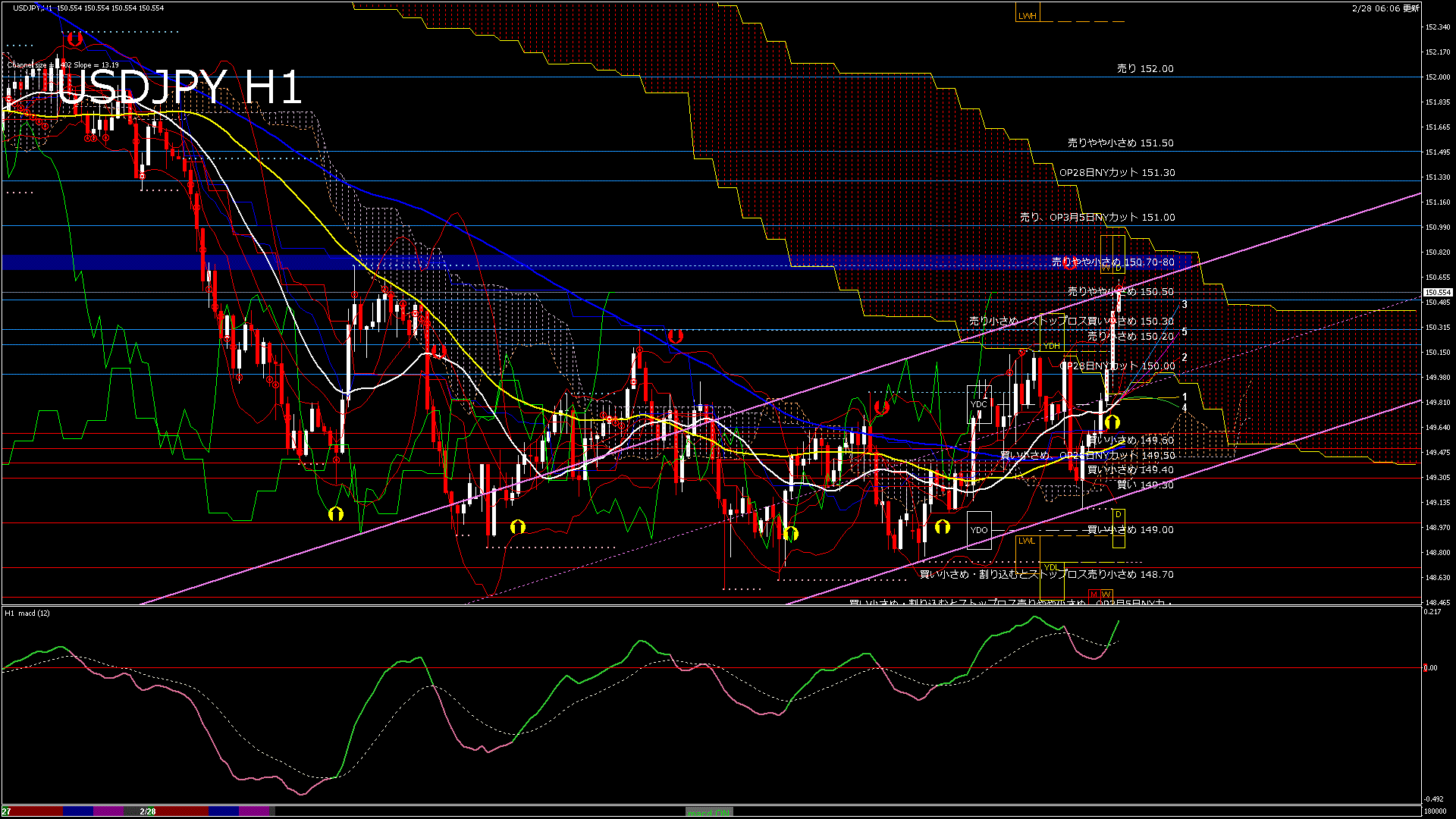The height and width of the screenshot is (819, 1456).
Task: Click OP28日NYカット 151.30 label
Action: point(1116,173)
